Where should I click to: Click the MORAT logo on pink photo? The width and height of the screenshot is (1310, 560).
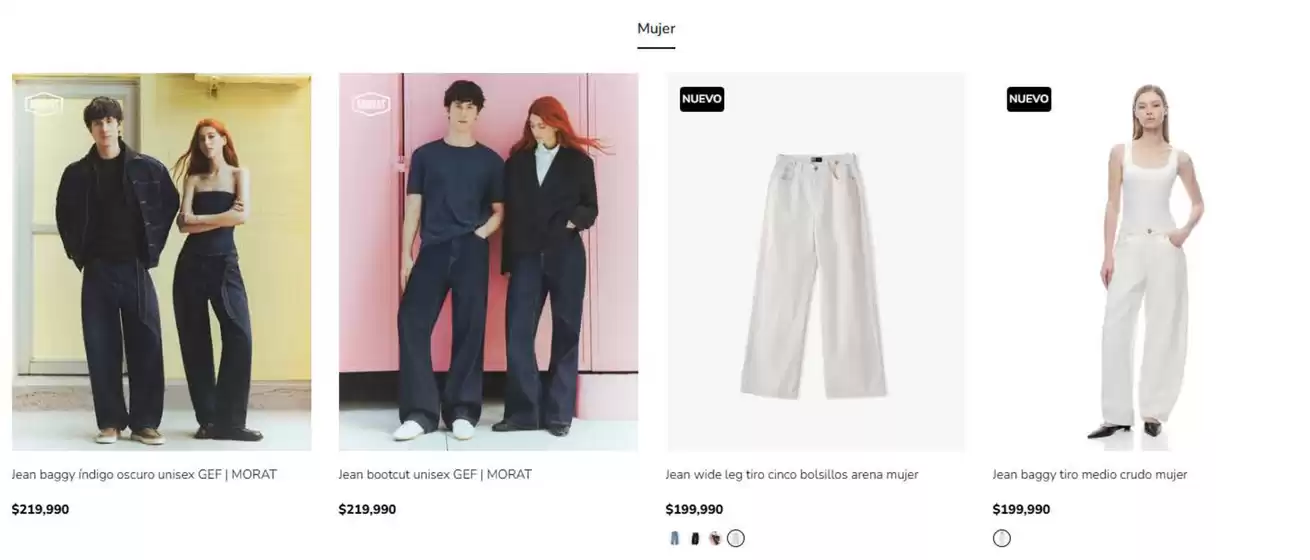pos(371,103)
